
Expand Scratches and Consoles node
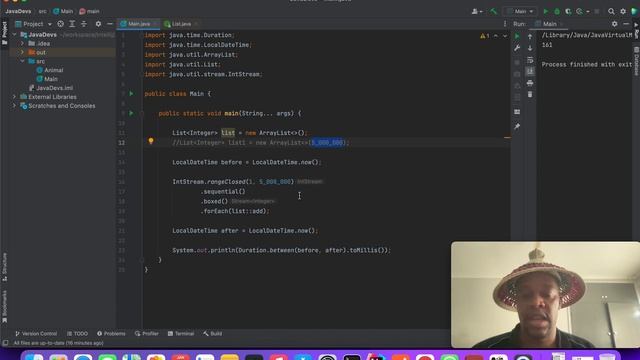15,106
